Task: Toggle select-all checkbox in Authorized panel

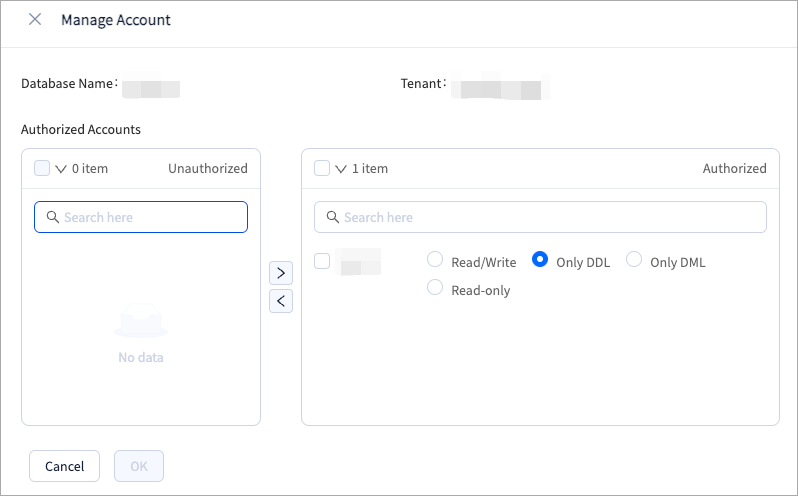Action: click(322, 168)
